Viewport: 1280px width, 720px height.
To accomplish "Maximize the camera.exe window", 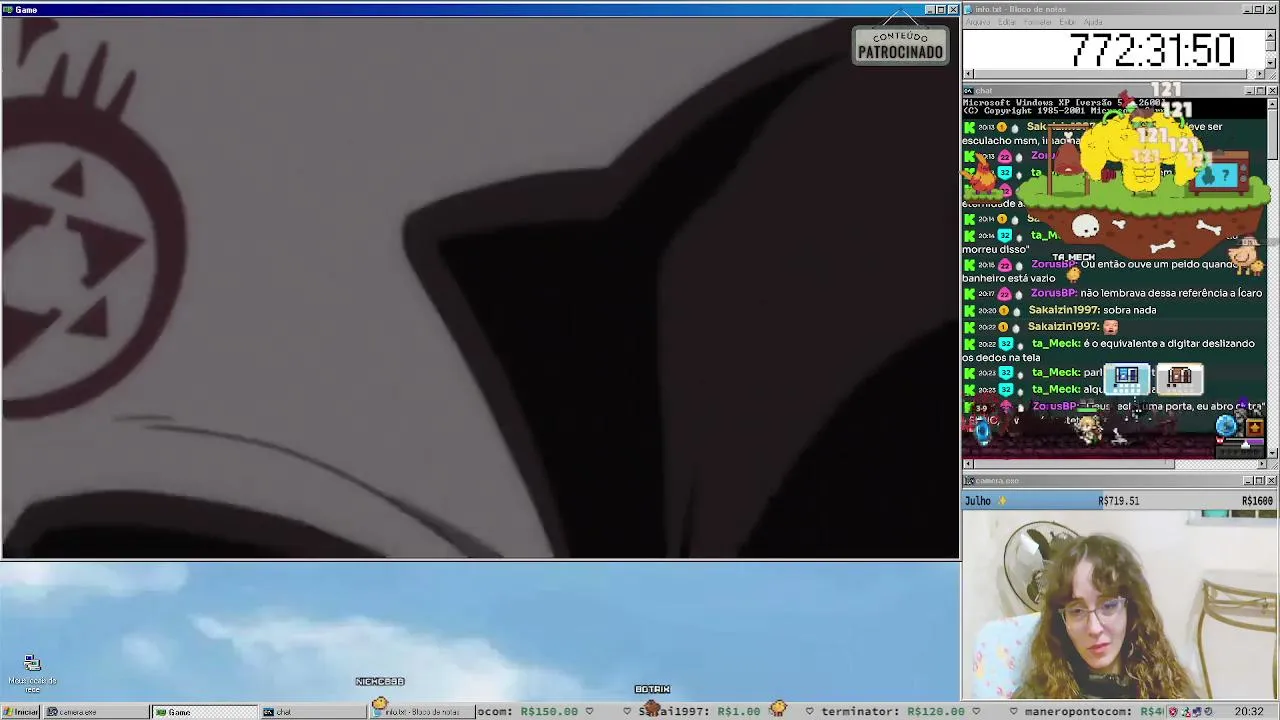I will click(1260, 481).
